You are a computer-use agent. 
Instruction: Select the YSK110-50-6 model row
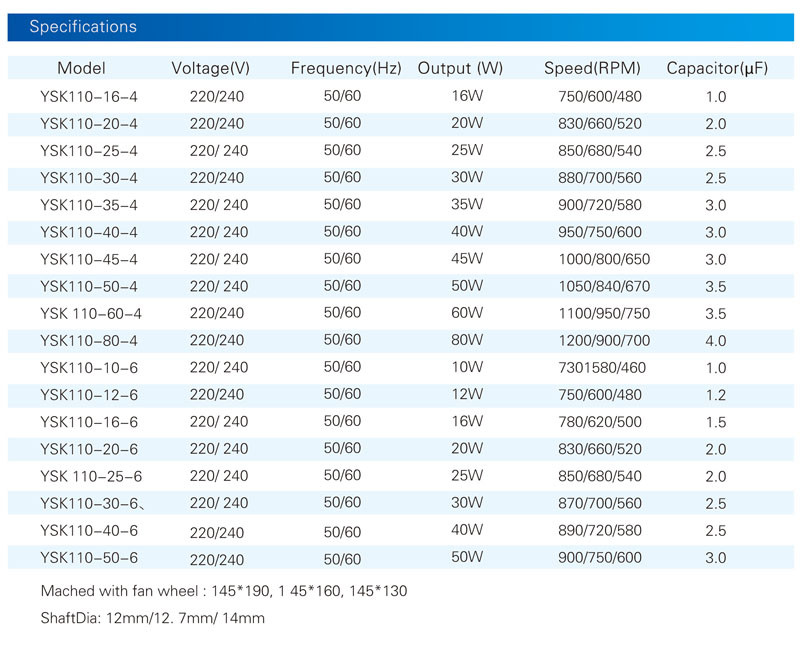coord(89,557)
